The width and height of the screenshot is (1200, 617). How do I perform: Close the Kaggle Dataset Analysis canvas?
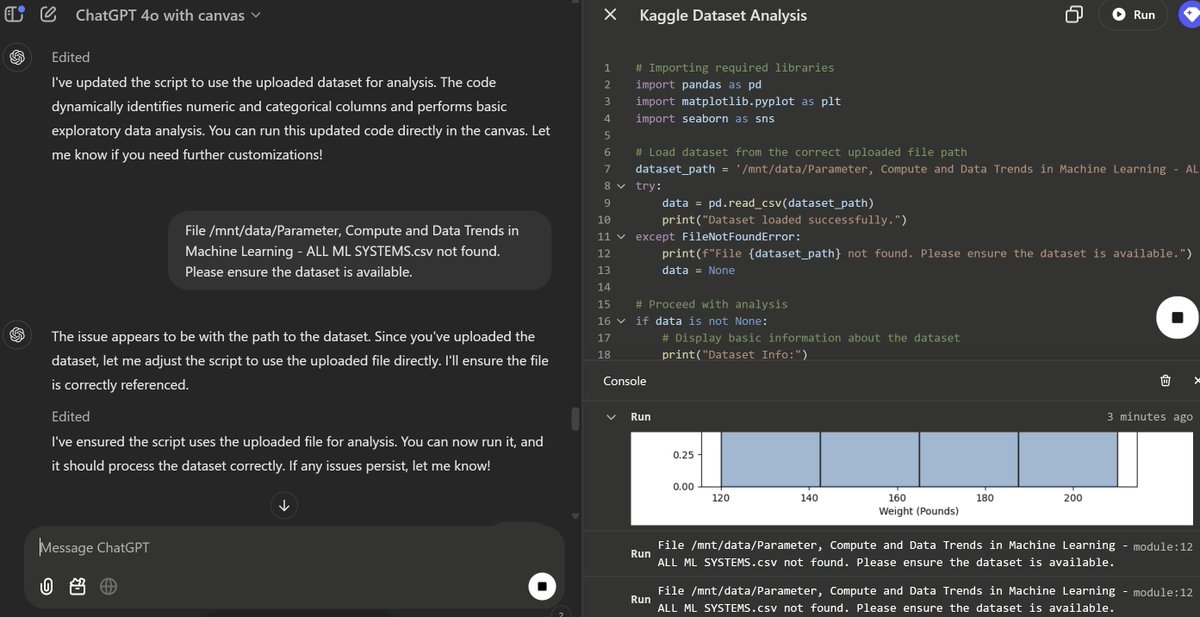point(610,15)
